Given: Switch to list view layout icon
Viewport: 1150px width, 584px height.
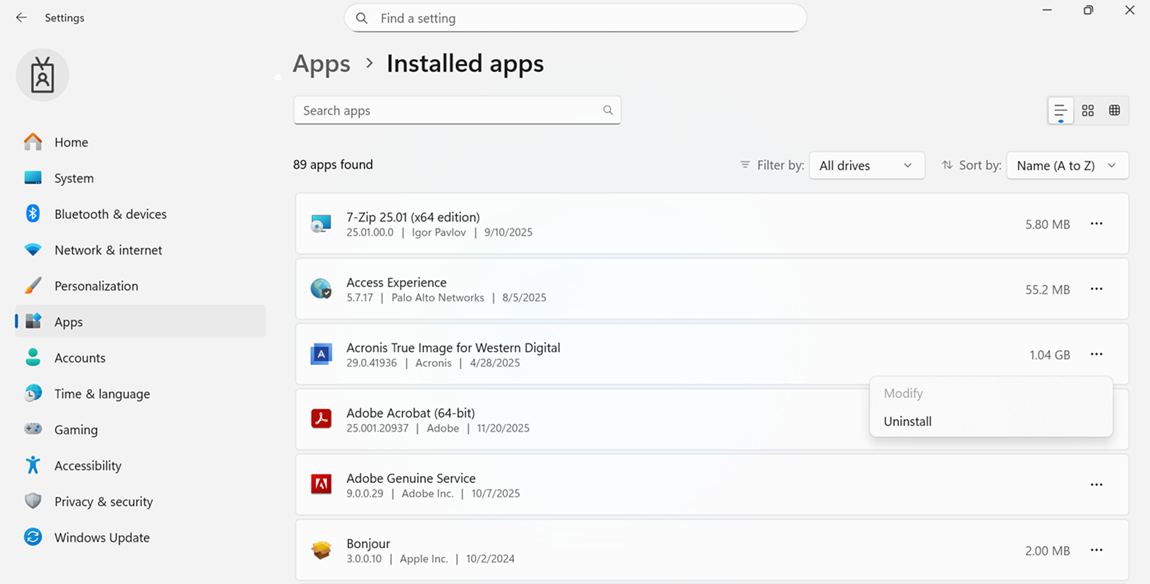Looking at the screenshot, I should 1060,111.
